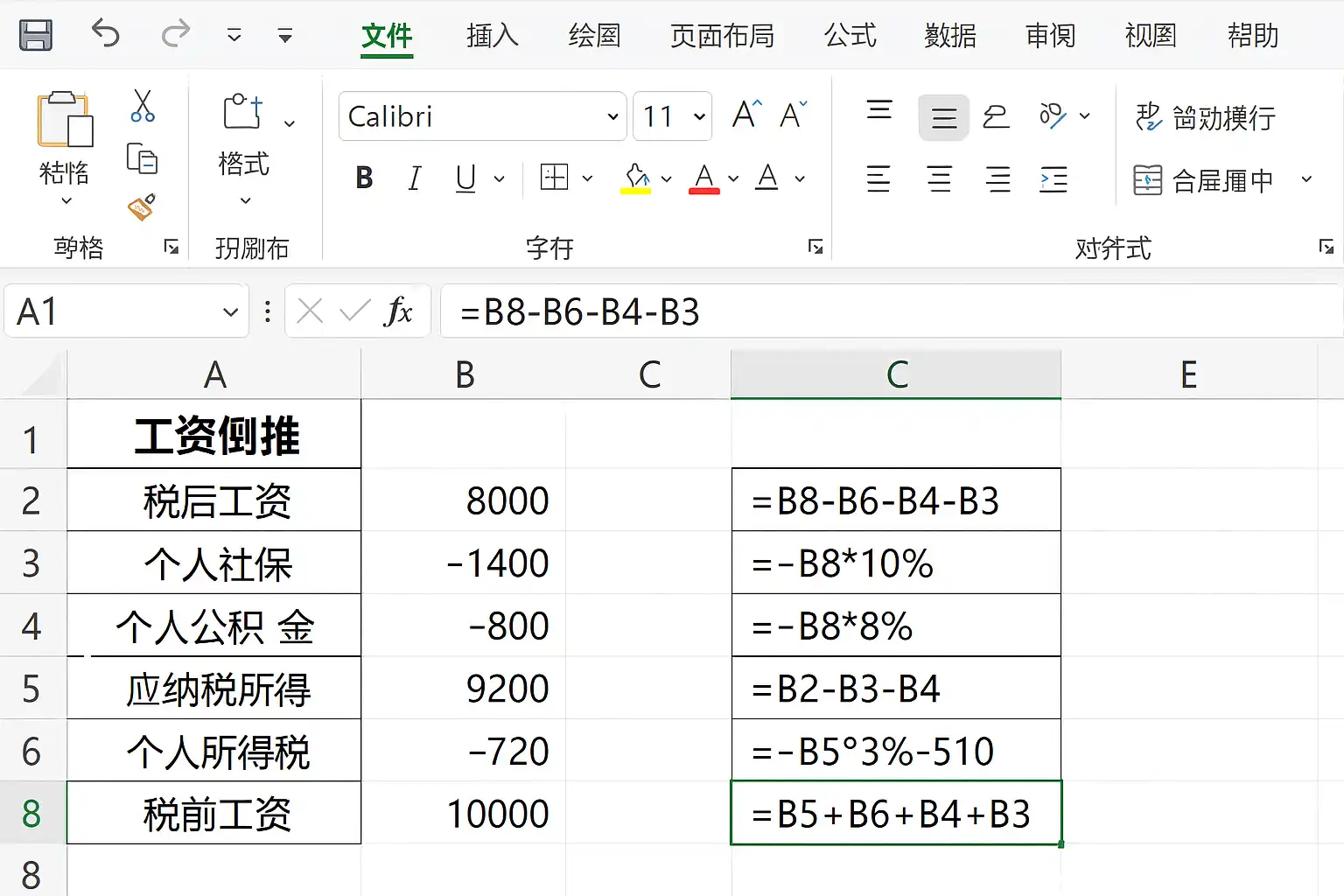Click the Save floppy disk icon
The width and height of the screenshot is (1344, 896).
36,35
